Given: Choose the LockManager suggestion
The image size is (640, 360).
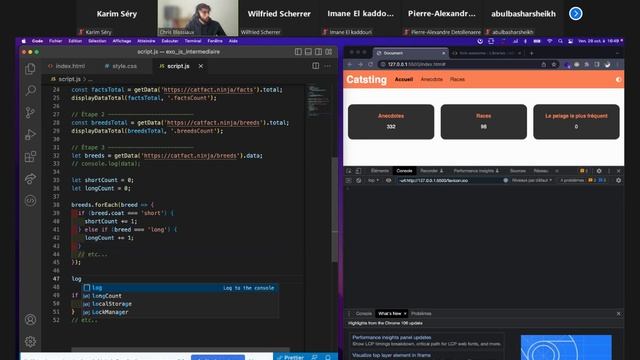Looking at the screenshot, I should [x=181, y=312].
